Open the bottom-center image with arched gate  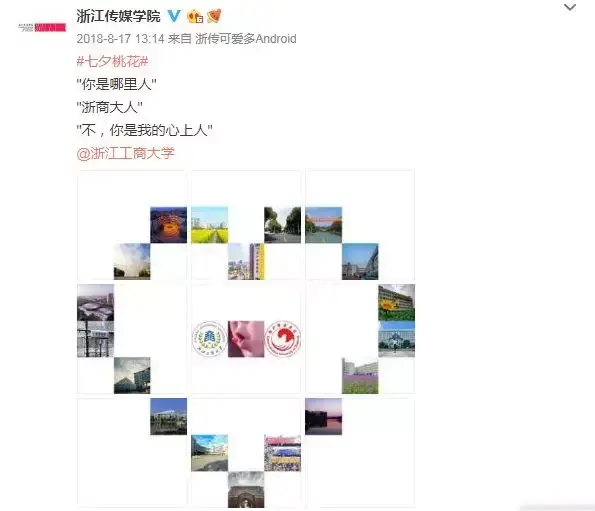point(246,453)
